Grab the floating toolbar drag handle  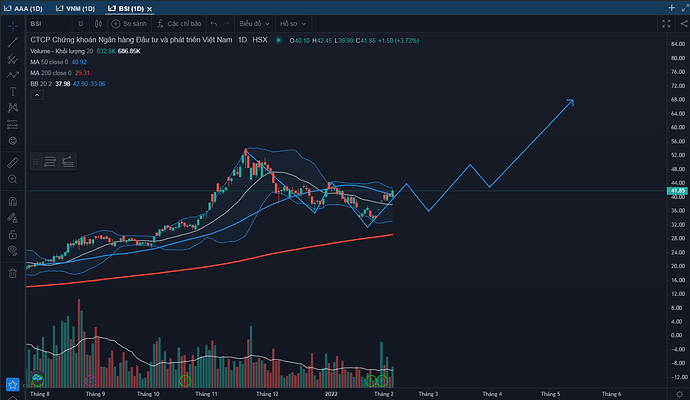click(35, 161)
